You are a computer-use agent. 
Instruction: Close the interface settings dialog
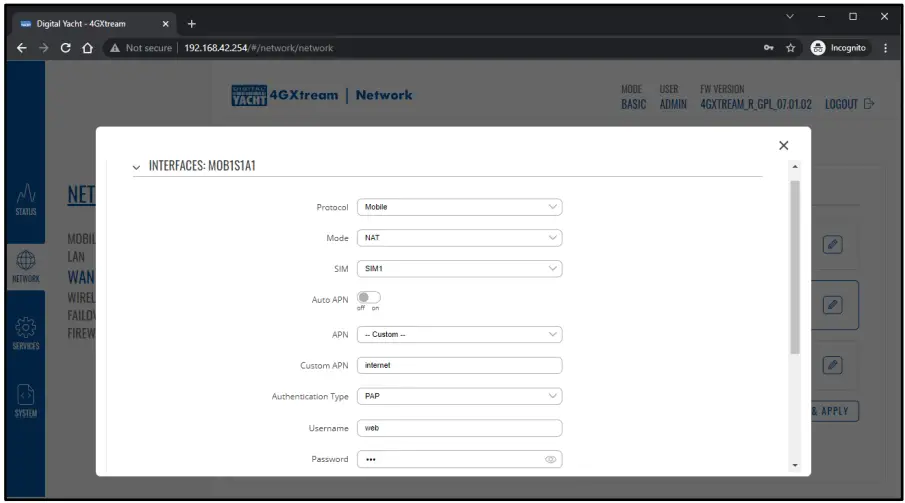[x=783, y=146]
